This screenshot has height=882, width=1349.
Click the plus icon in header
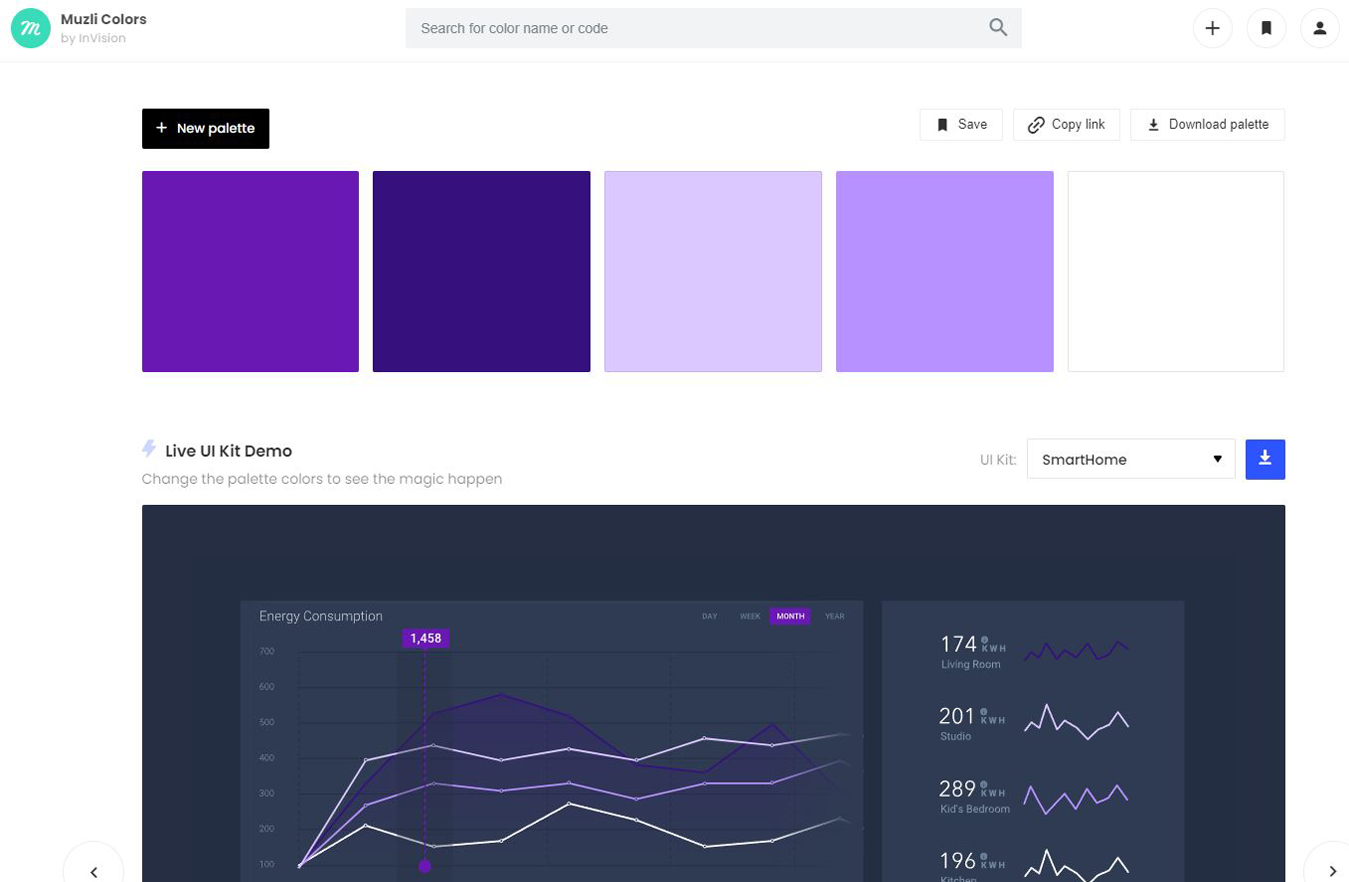coord(1212,28)
